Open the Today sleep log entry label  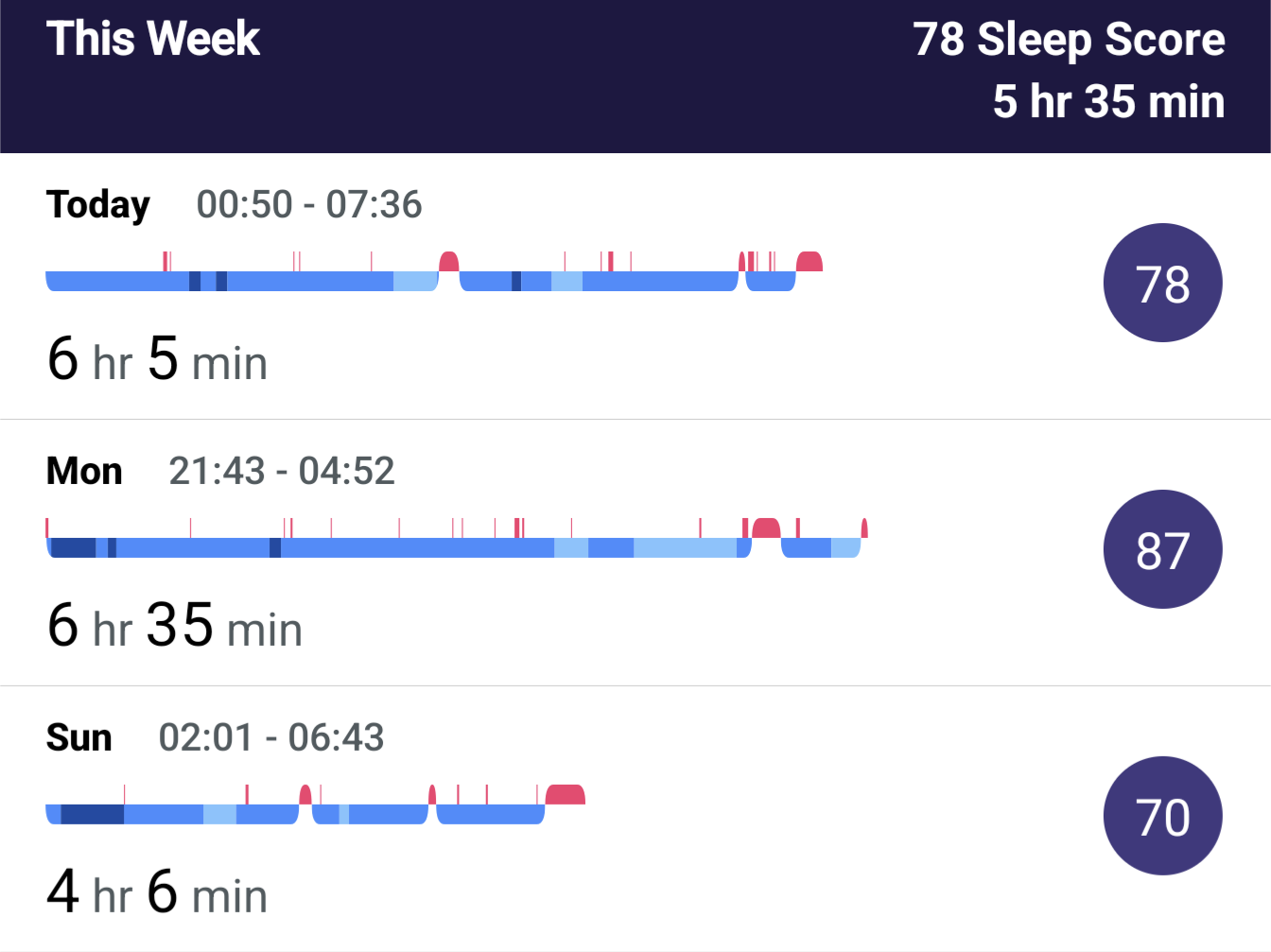point(98,204)
